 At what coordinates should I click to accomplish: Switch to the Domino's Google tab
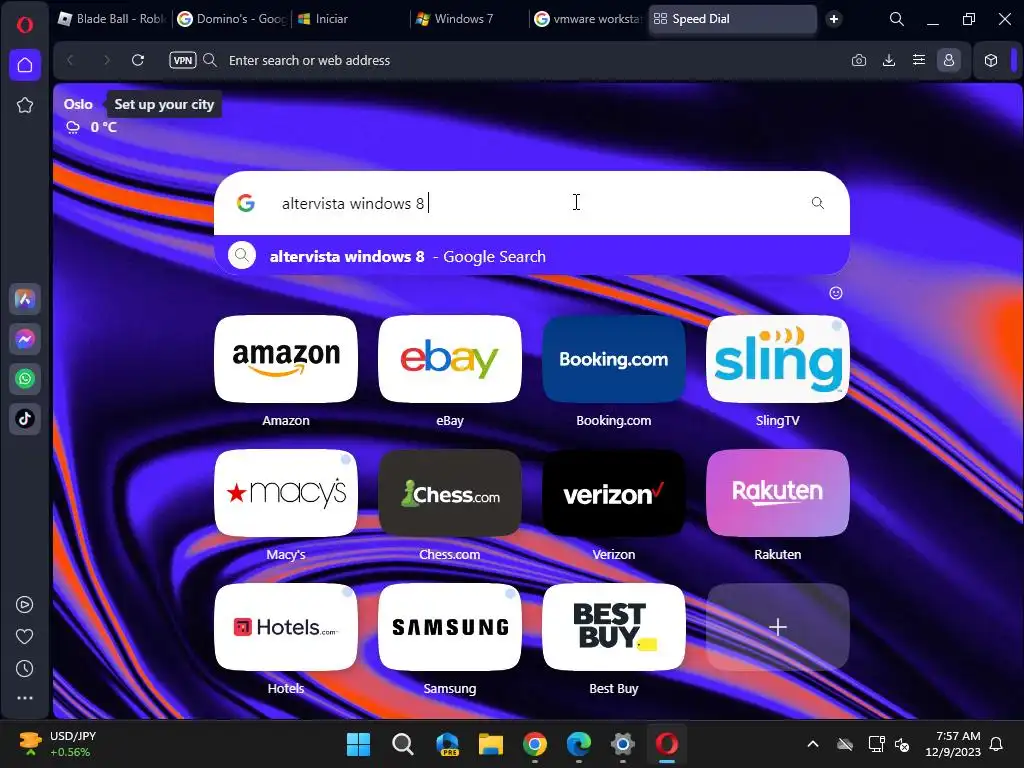(x=232, y=19)
